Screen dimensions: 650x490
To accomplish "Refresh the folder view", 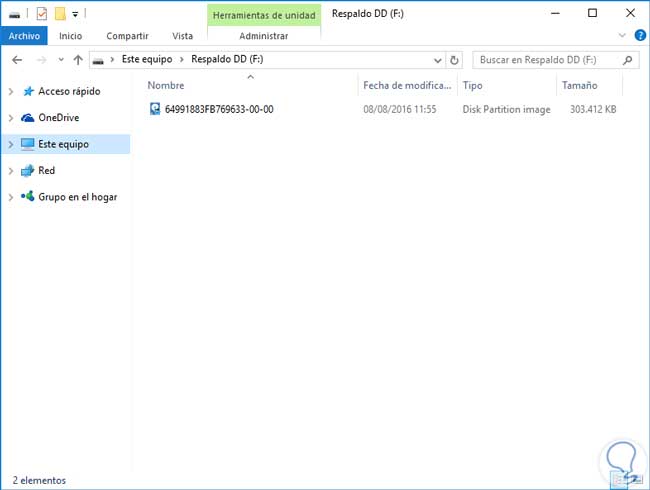I will tap(454, 61).
